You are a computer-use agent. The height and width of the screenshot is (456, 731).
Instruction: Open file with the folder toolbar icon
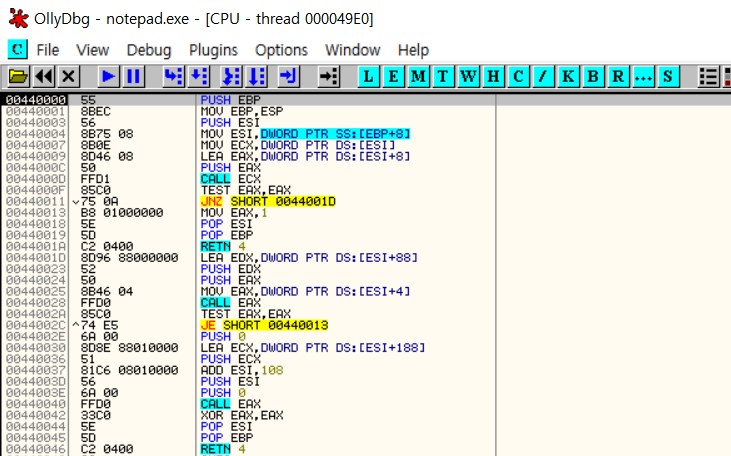[18, 76]
